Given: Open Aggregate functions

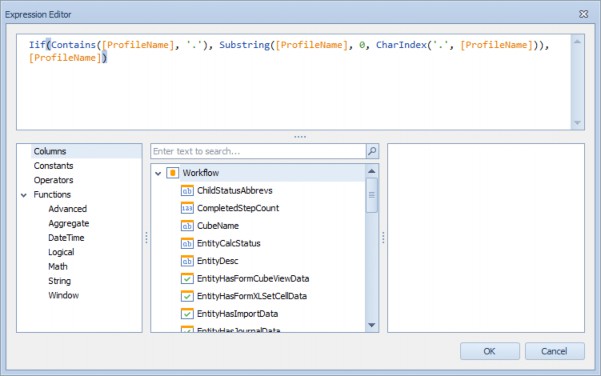Looking at the screenshot, I should pos(69,223).
